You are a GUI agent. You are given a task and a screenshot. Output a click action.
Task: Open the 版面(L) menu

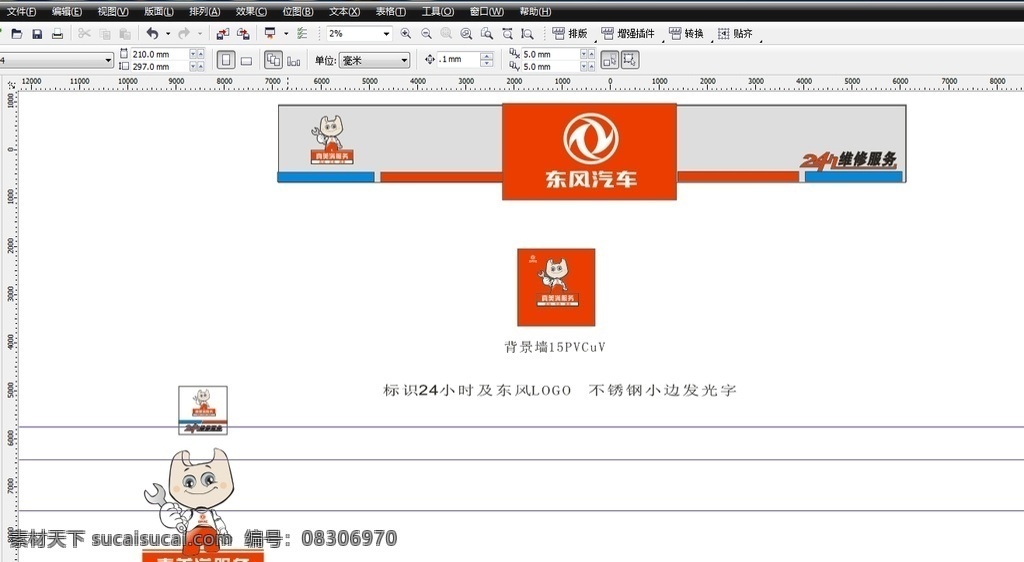point(159,12)
